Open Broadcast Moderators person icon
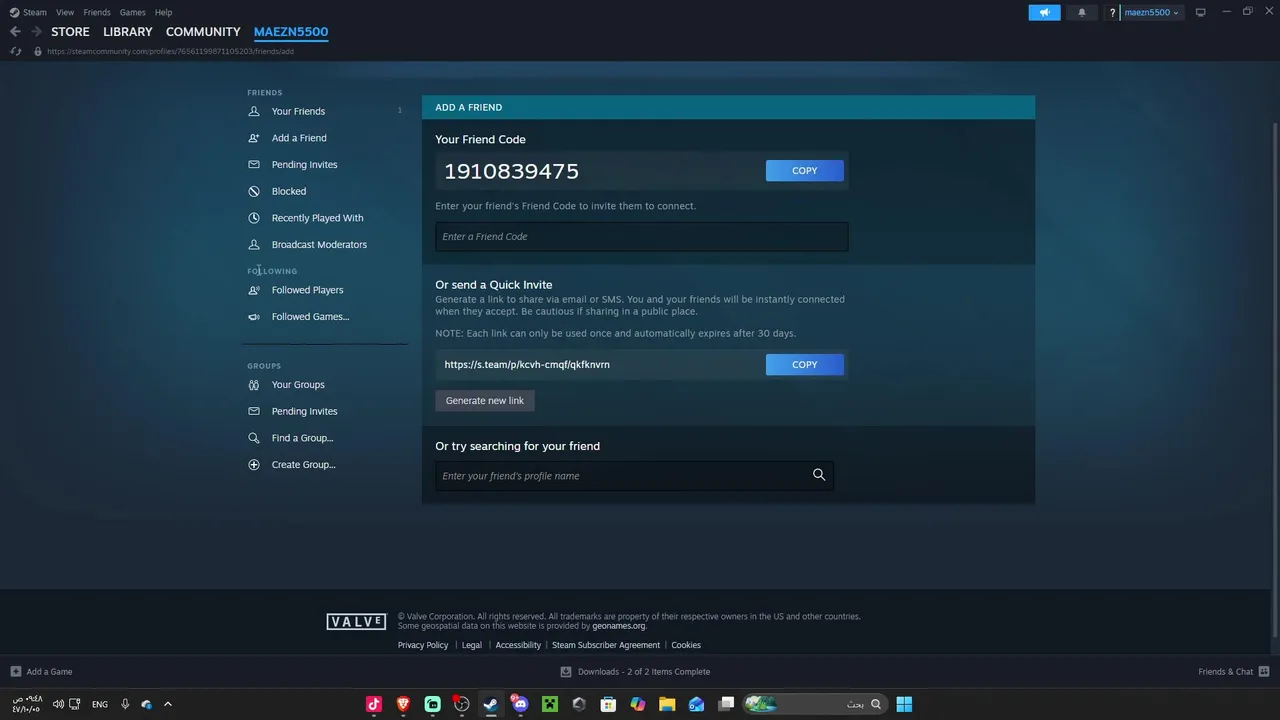Image resolution: width=1280 pixels, height=720 pixels. click(254, 245)
